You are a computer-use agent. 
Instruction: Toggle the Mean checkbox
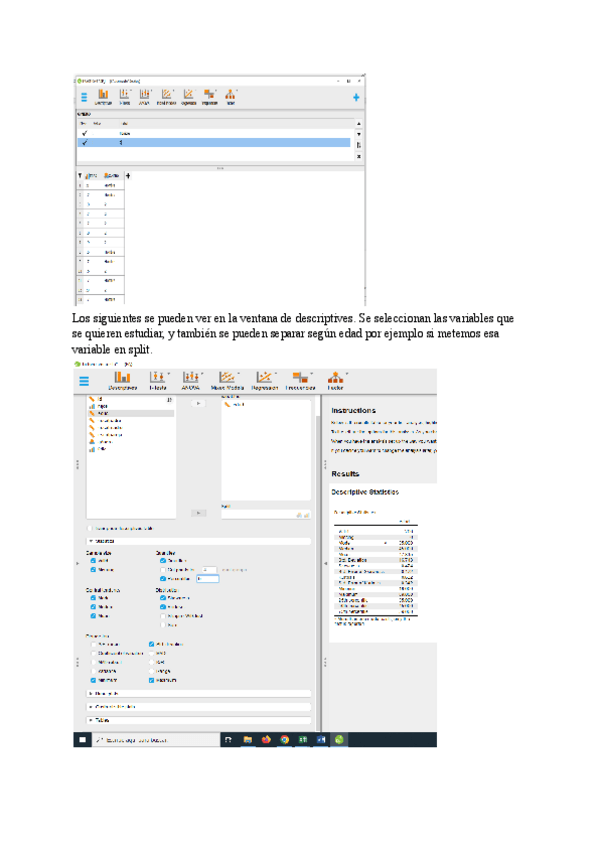93,615
